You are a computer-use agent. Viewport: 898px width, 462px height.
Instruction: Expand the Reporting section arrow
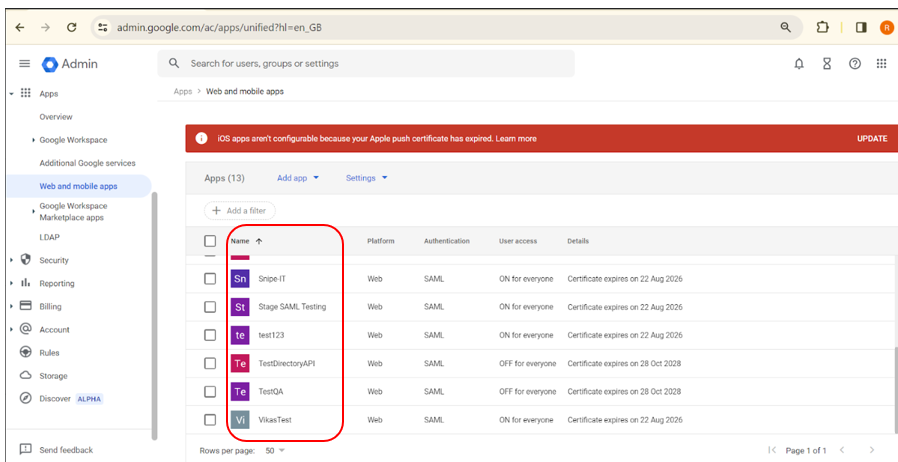(x=11, y=283)
